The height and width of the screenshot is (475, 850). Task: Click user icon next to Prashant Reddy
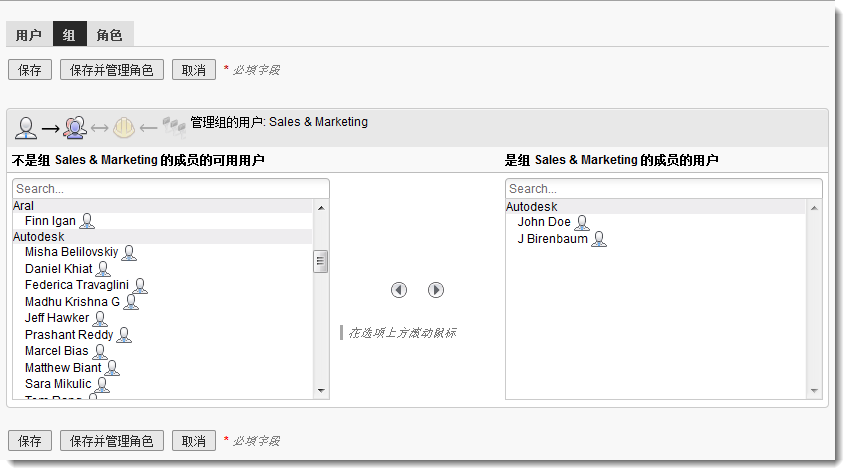(124, 335)
